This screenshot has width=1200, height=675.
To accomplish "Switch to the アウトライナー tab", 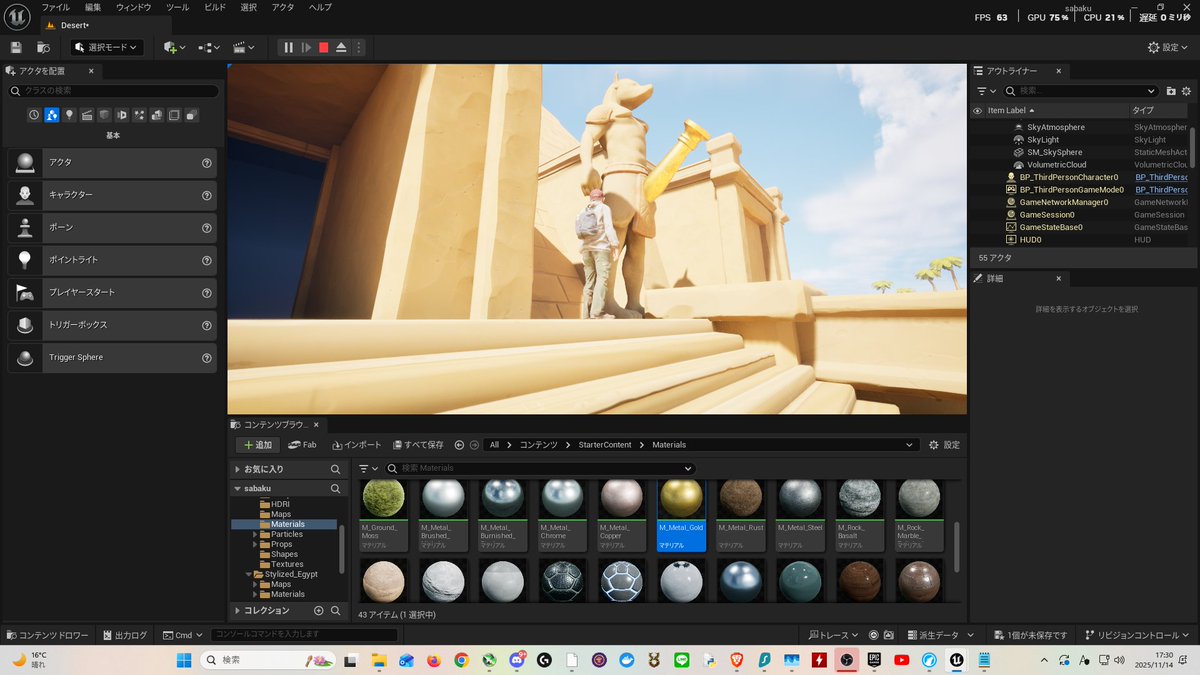I will [x=1010, y=70].
